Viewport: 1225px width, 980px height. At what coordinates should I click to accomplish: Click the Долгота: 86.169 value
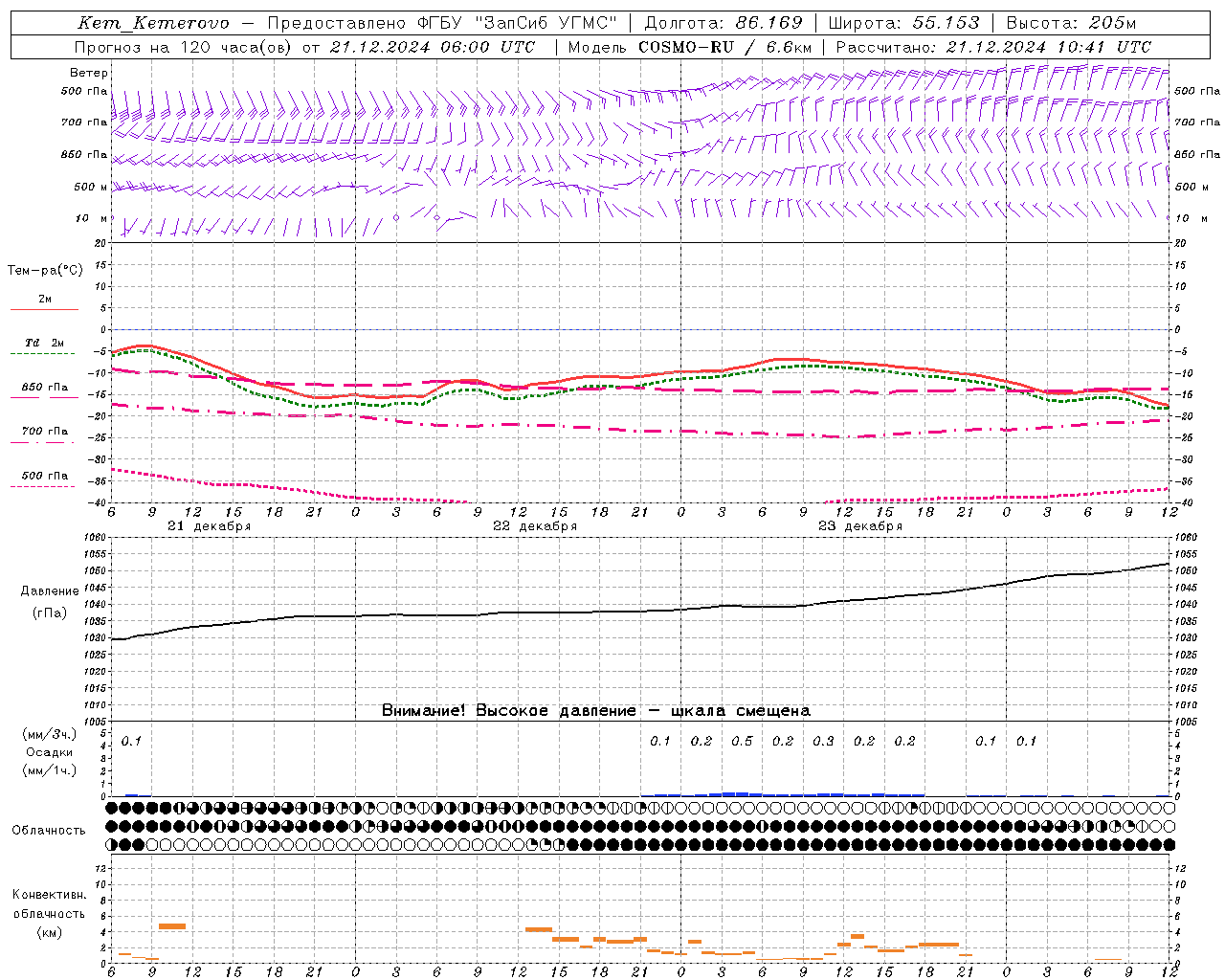(x=724, y=23)
